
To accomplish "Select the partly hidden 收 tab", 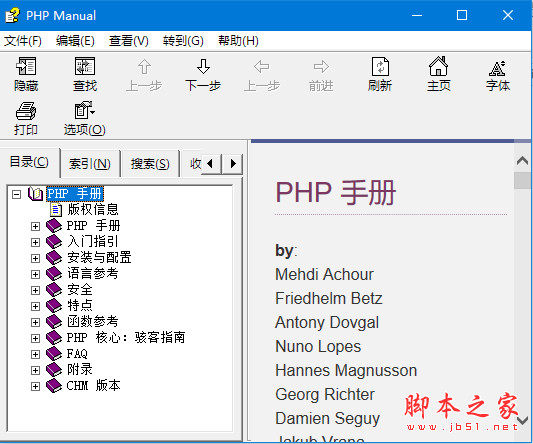I will (192, 164).
